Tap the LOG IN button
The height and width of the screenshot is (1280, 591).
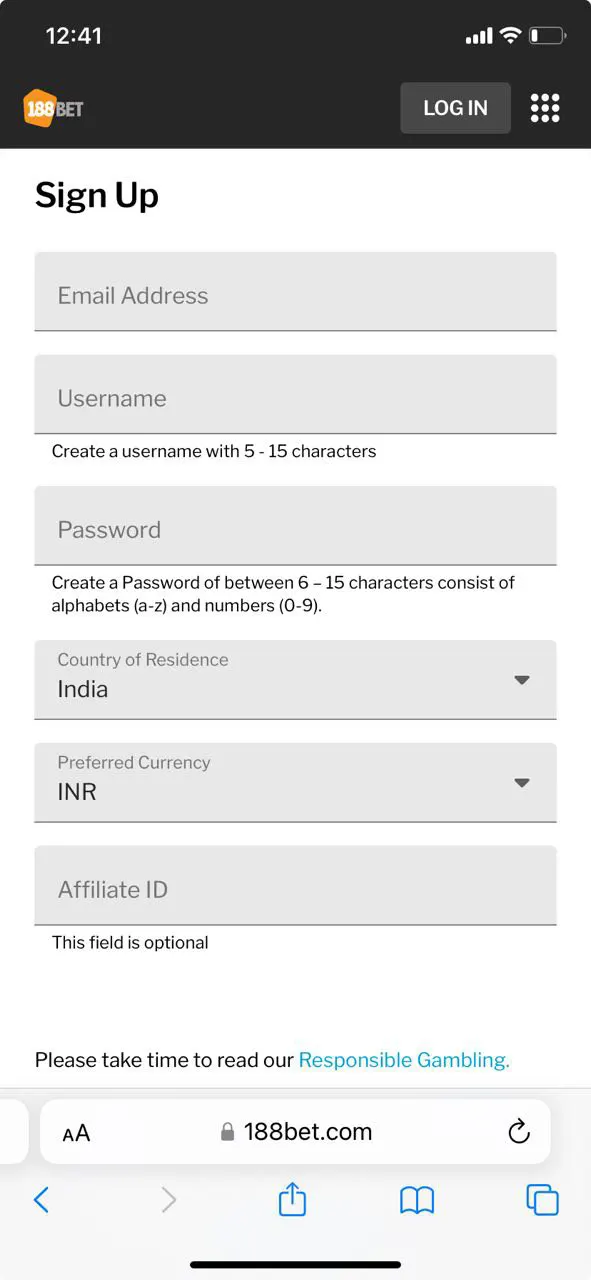pos(455,107)
